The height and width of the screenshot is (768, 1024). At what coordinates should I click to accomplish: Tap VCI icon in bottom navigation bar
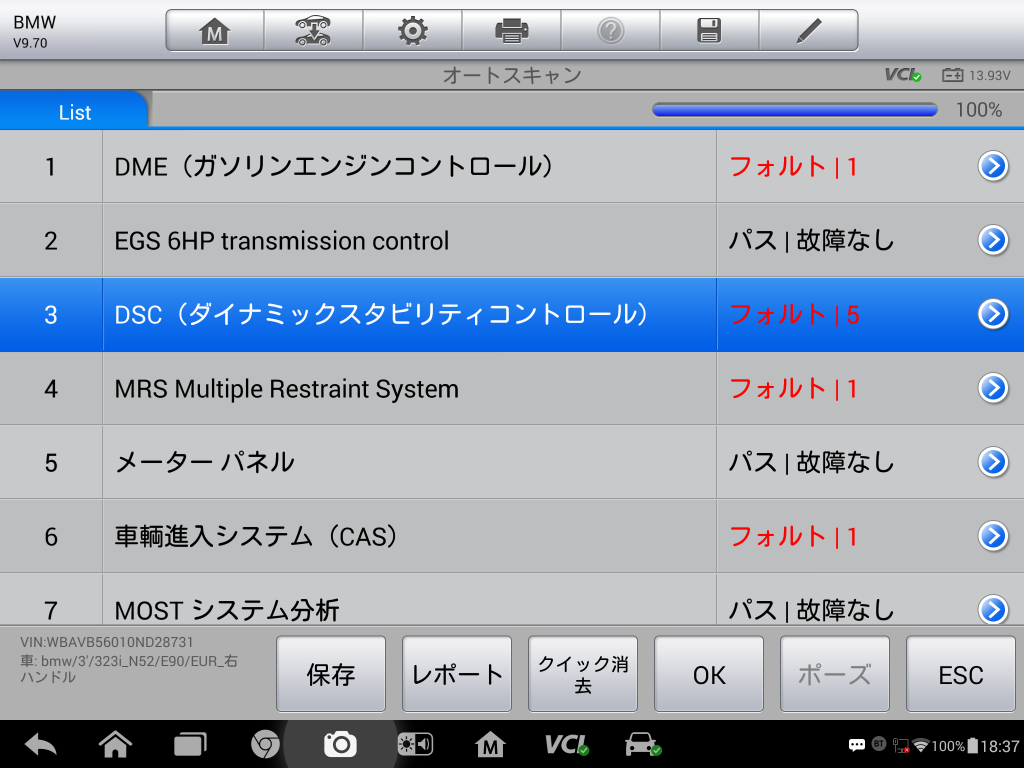[x=567, y=744]
